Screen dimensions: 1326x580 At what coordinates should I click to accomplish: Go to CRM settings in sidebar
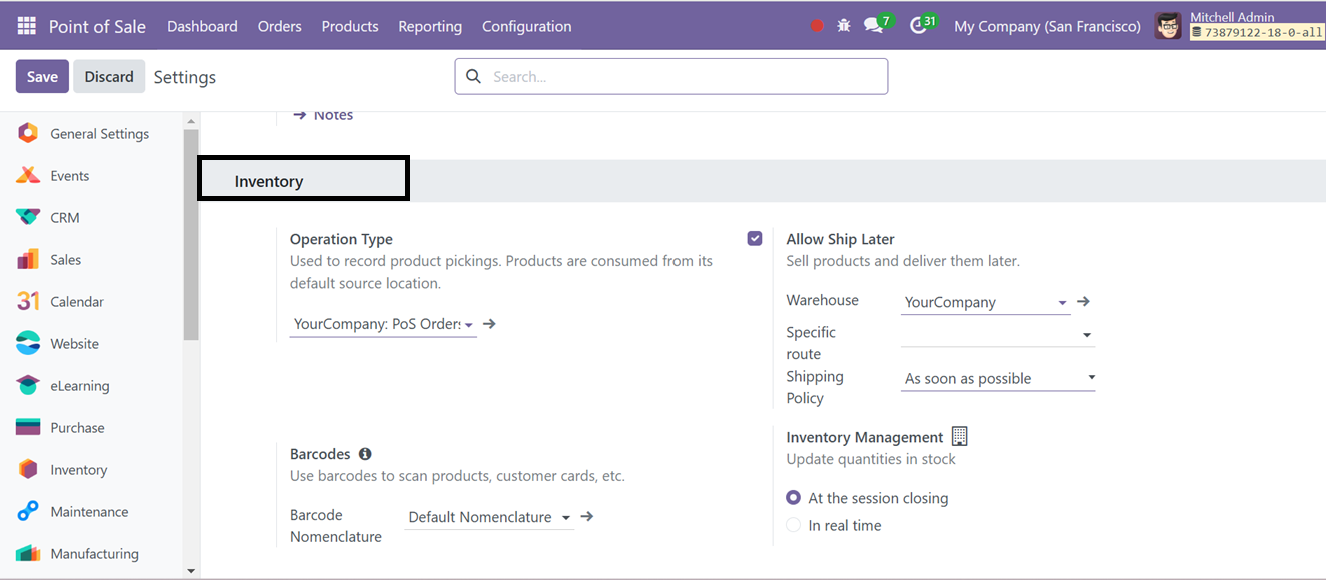(65, 217)
